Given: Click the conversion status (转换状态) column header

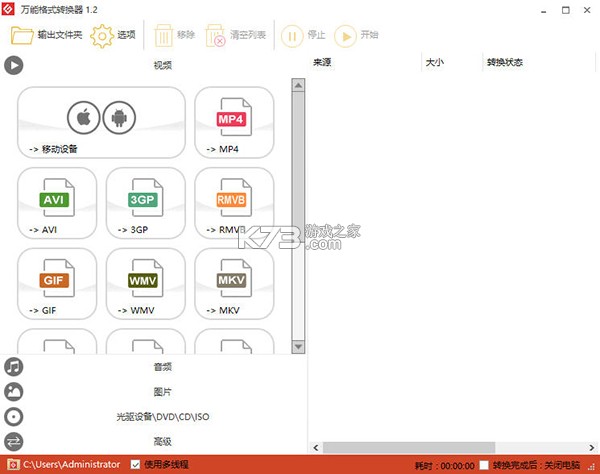Looking at the screenshot, I should [539, 62].
